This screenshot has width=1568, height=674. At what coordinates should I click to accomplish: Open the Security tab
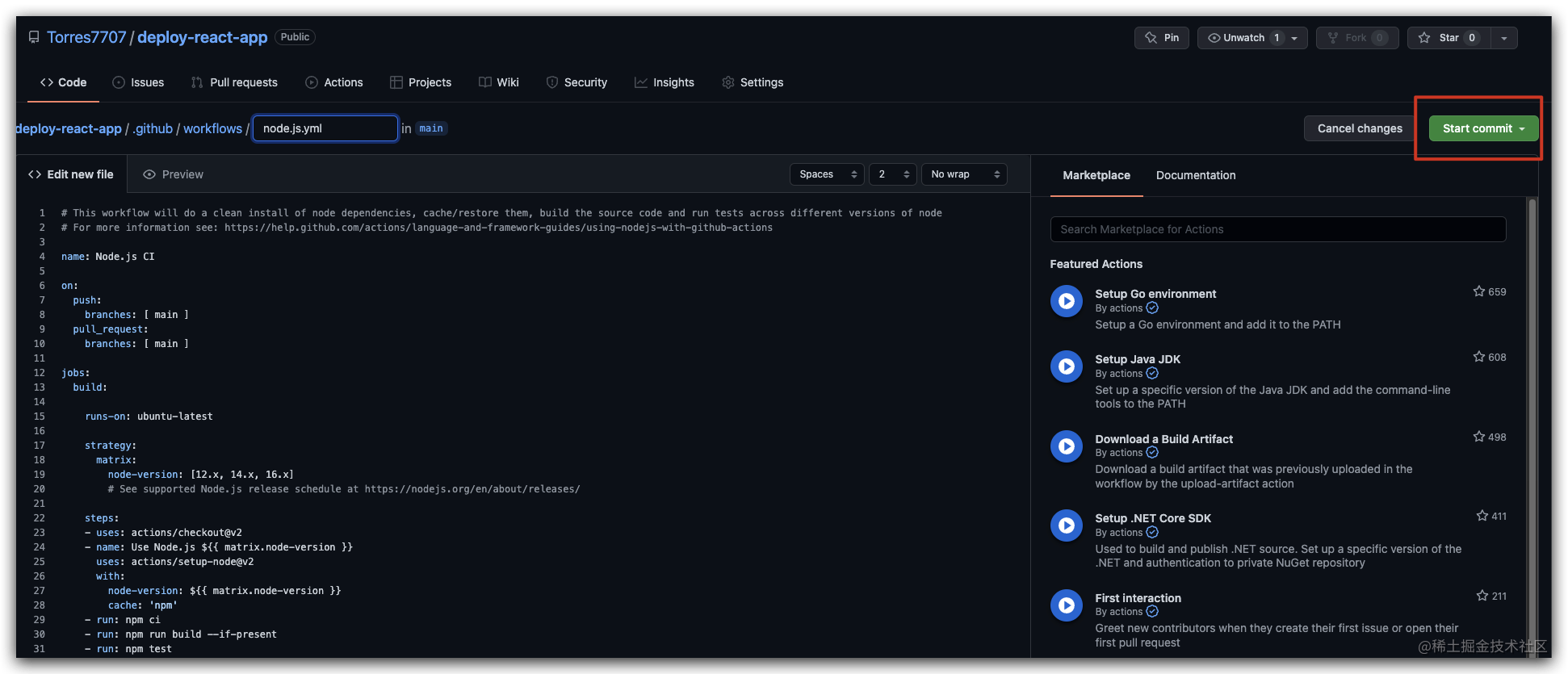(576, 82)
